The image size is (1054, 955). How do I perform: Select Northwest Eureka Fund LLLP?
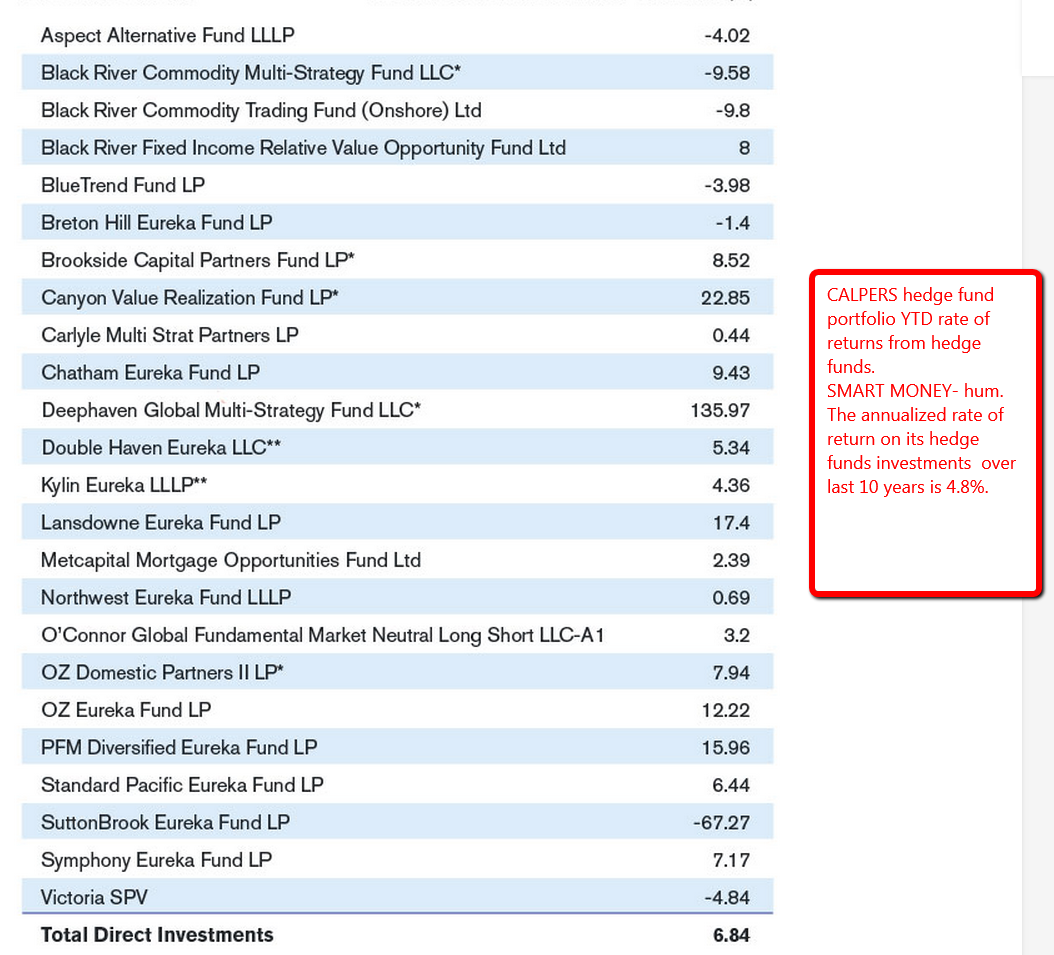tap(166, 597)
